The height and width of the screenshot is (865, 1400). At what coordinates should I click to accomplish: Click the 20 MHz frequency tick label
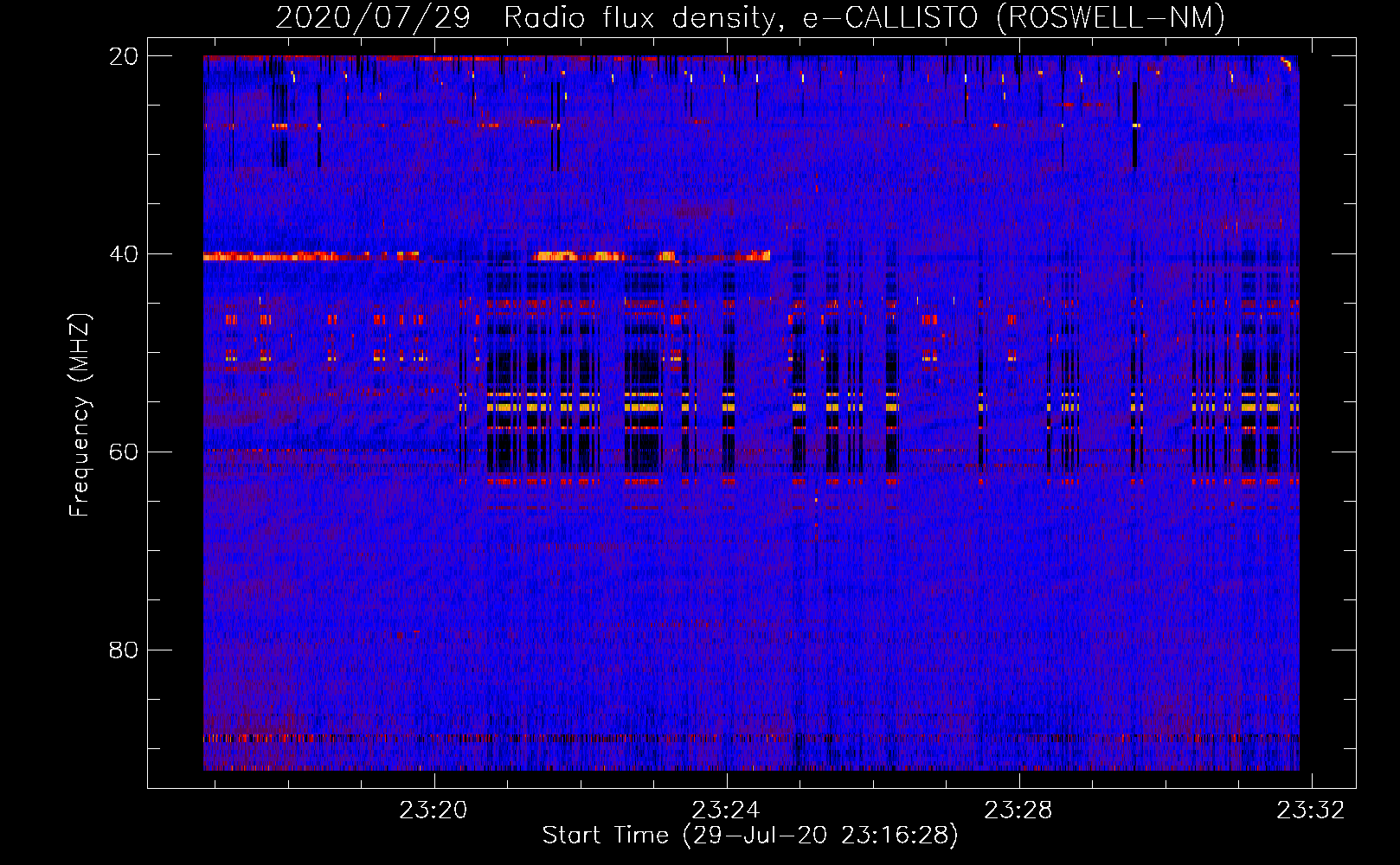tap(123, 56)
